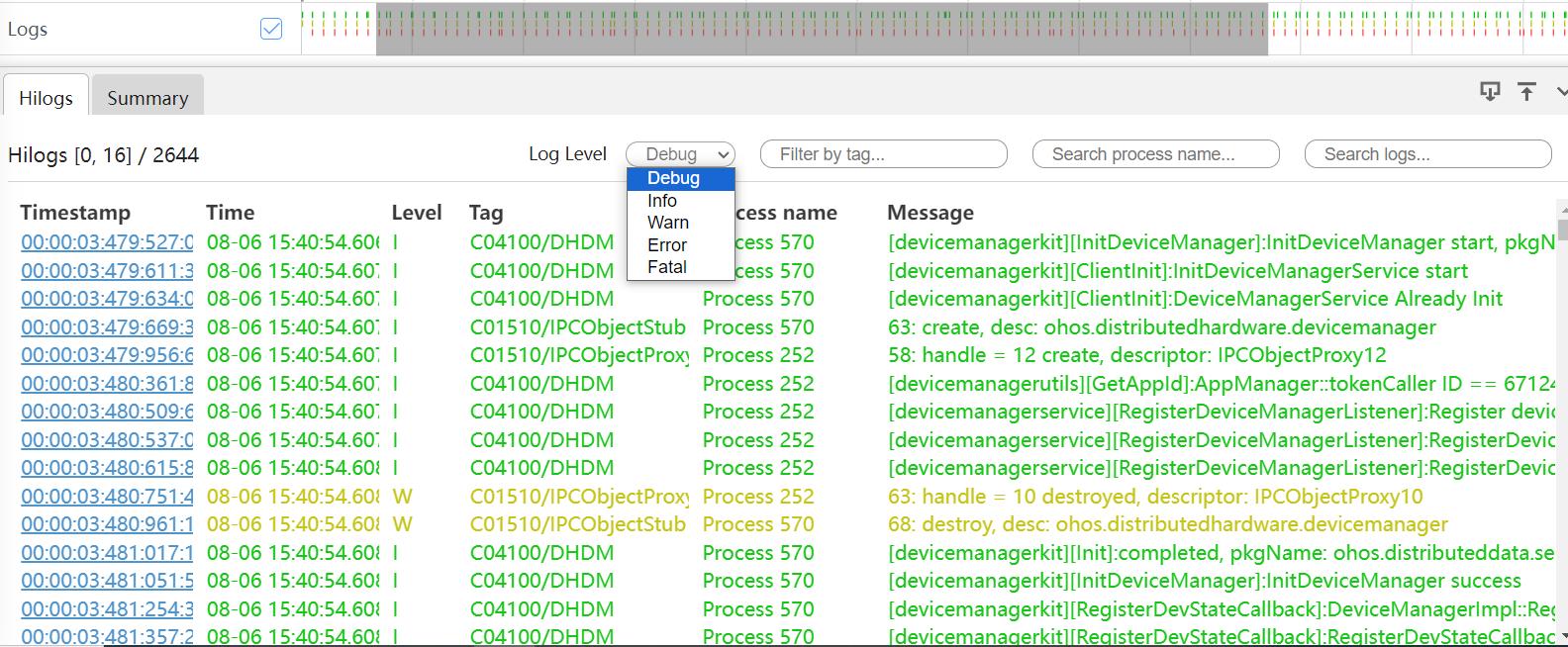Click the gray selected range in Logs timeline
Screen dimensions: 1568x647
[822, 29]
